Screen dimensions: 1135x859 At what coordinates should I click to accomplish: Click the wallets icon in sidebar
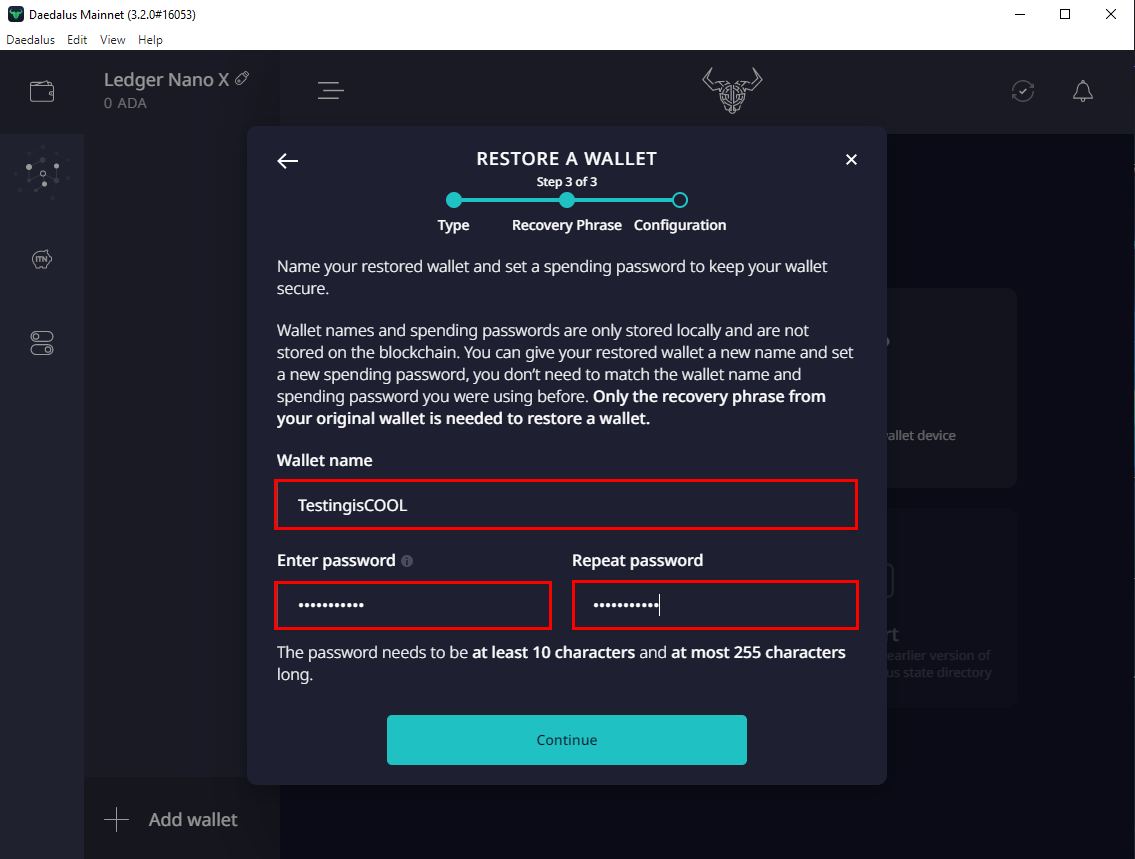[42, 92]
